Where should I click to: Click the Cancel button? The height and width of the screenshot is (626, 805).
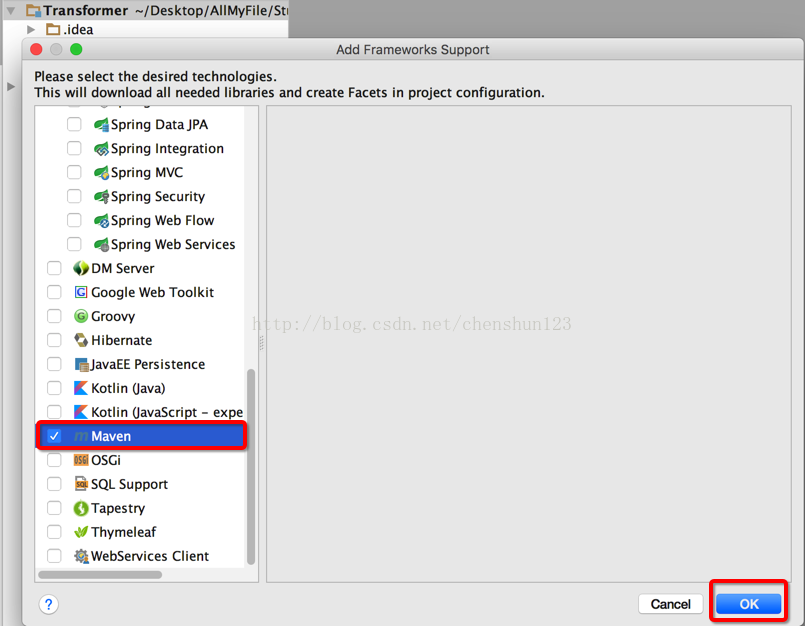click(x=670, y=604)
